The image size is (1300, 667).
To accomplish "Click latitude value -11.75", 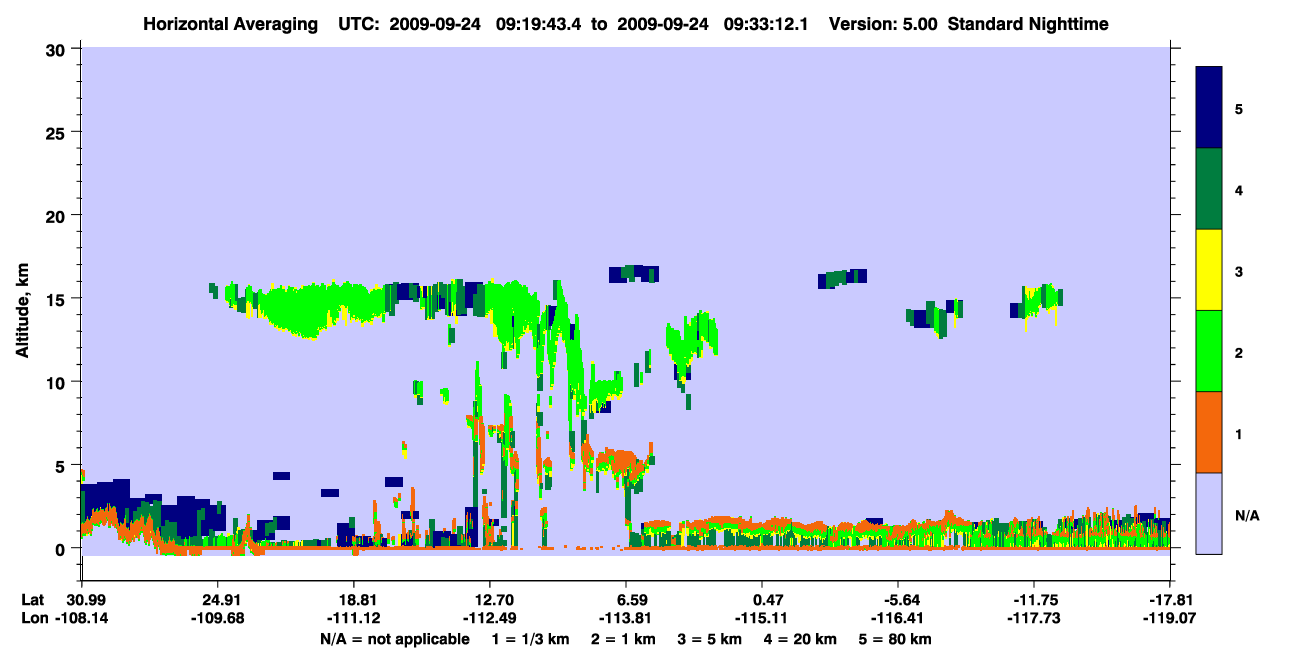I will (x=1034, y=600).
